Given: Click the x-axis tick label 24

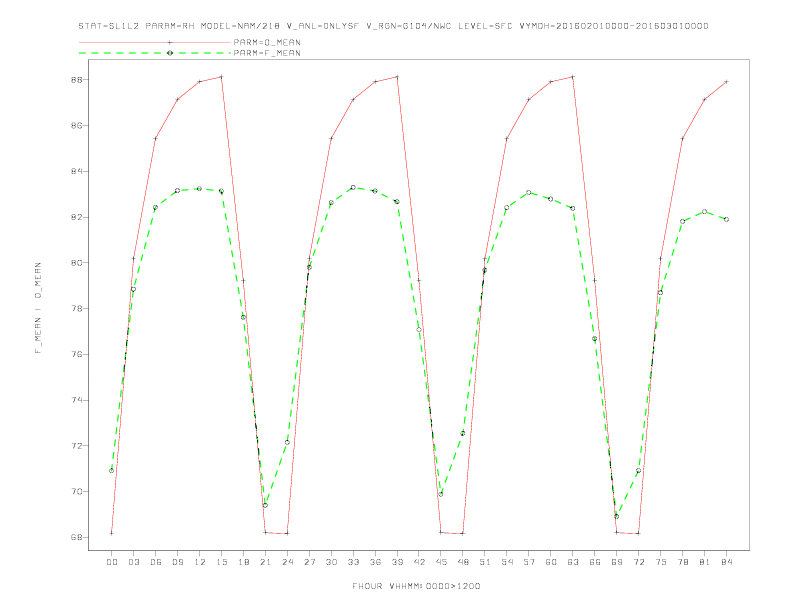Looking at the screenshot, I should 287,562.
